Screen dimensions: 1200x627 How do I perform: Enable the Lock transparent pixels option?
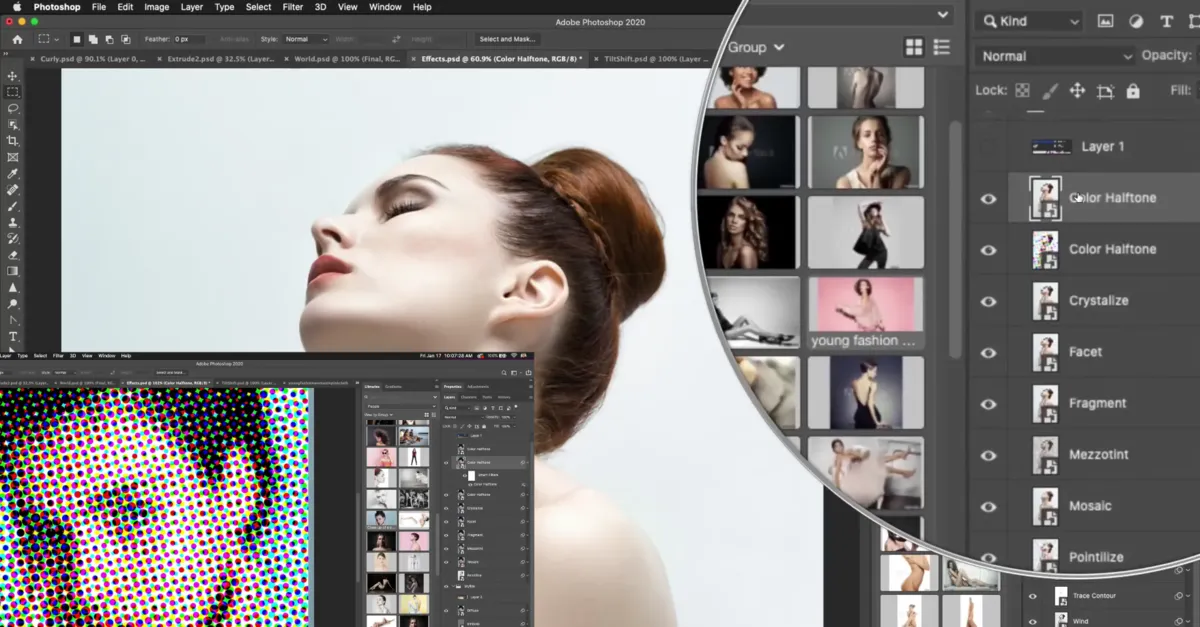[1023, 91]
